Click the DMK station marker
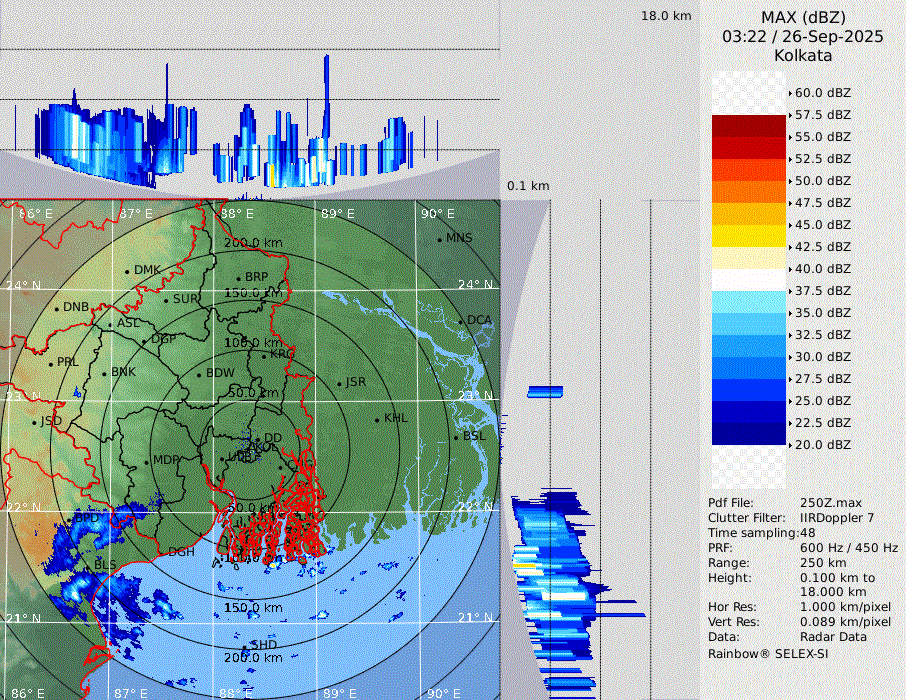The height and width of the screenshot is (700, 906). (128, 271)
